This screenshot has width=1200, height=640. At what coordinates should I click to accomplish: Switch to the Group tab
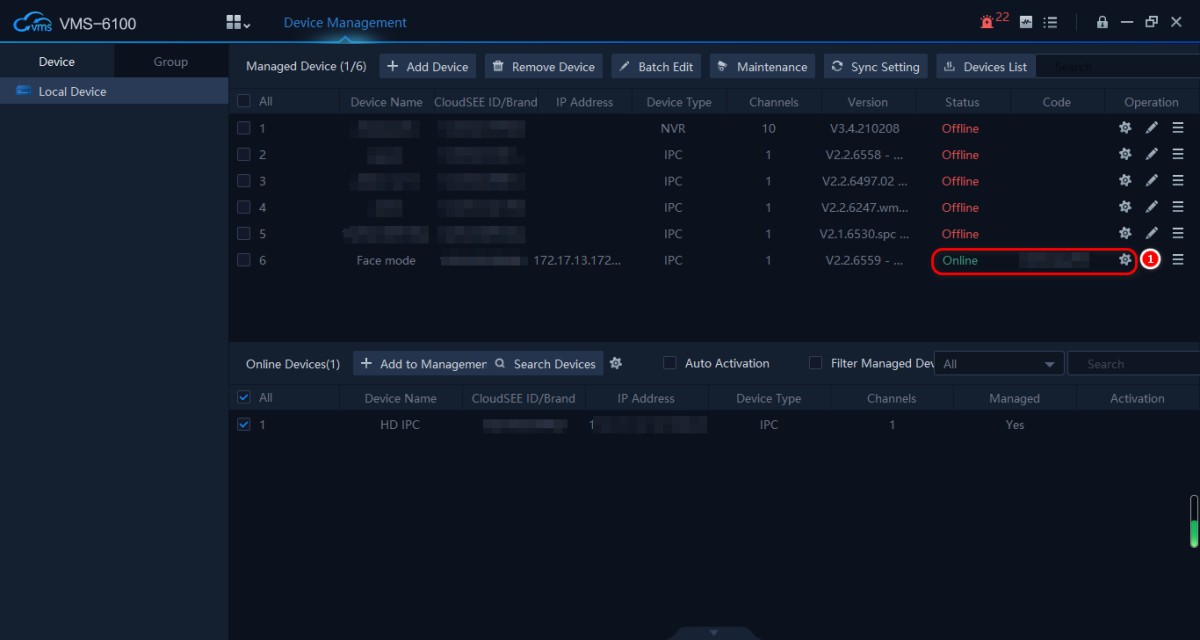coord(171,62)
